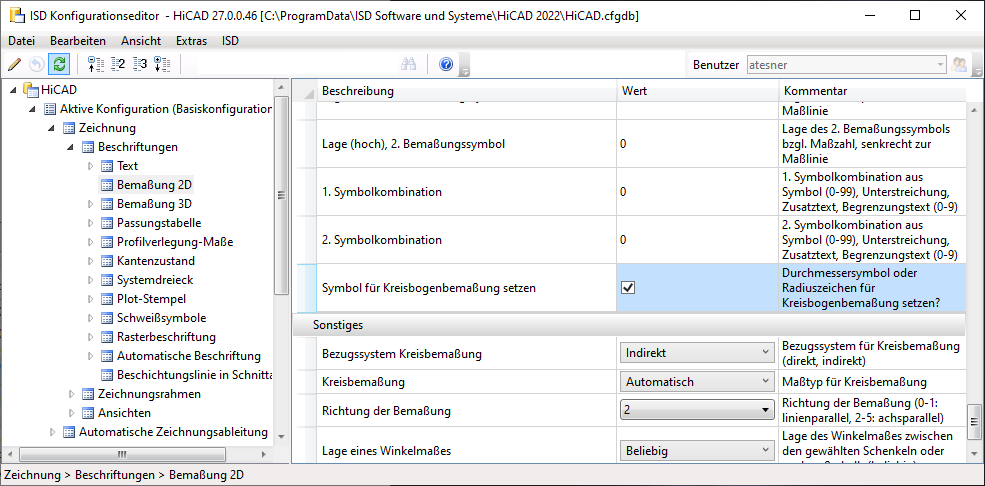This screenshot has width=985, height=486.
Task: Select Systemdreieck tree item
Action: [x=155, y=280]
